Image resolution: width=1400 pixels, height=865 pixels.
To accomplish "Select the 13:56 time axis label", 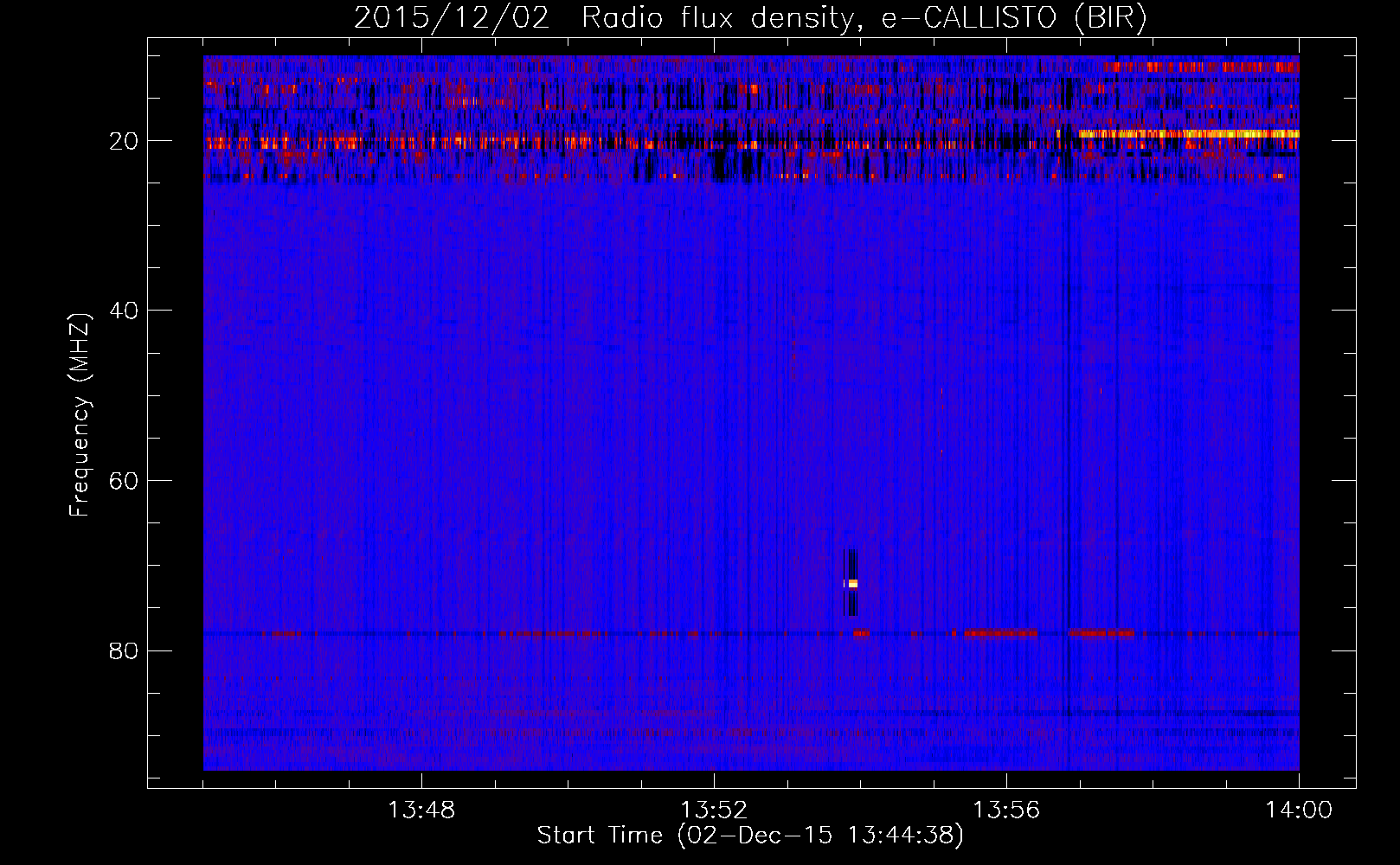I will point(1006,811).
